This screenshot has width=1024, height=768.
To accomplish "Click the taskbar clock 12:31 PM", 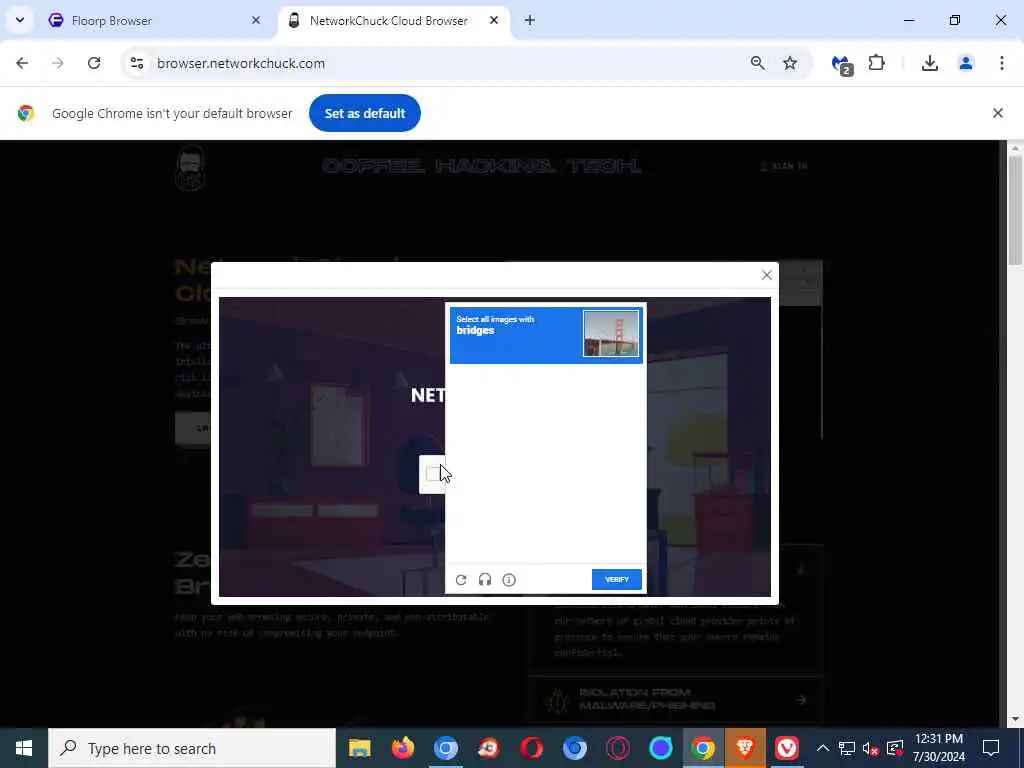I will tap(939, 748).
